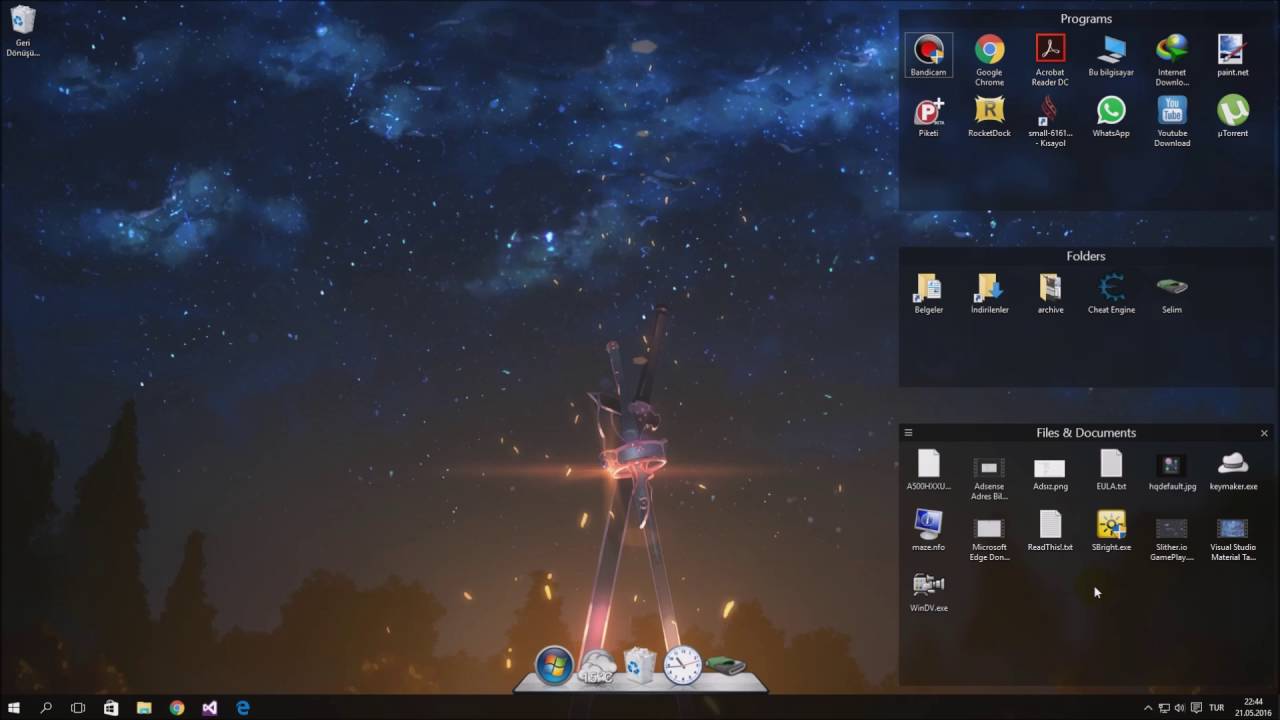Open the green drive icon in RocketDock

pyautogui.click(x=725, y=664)
